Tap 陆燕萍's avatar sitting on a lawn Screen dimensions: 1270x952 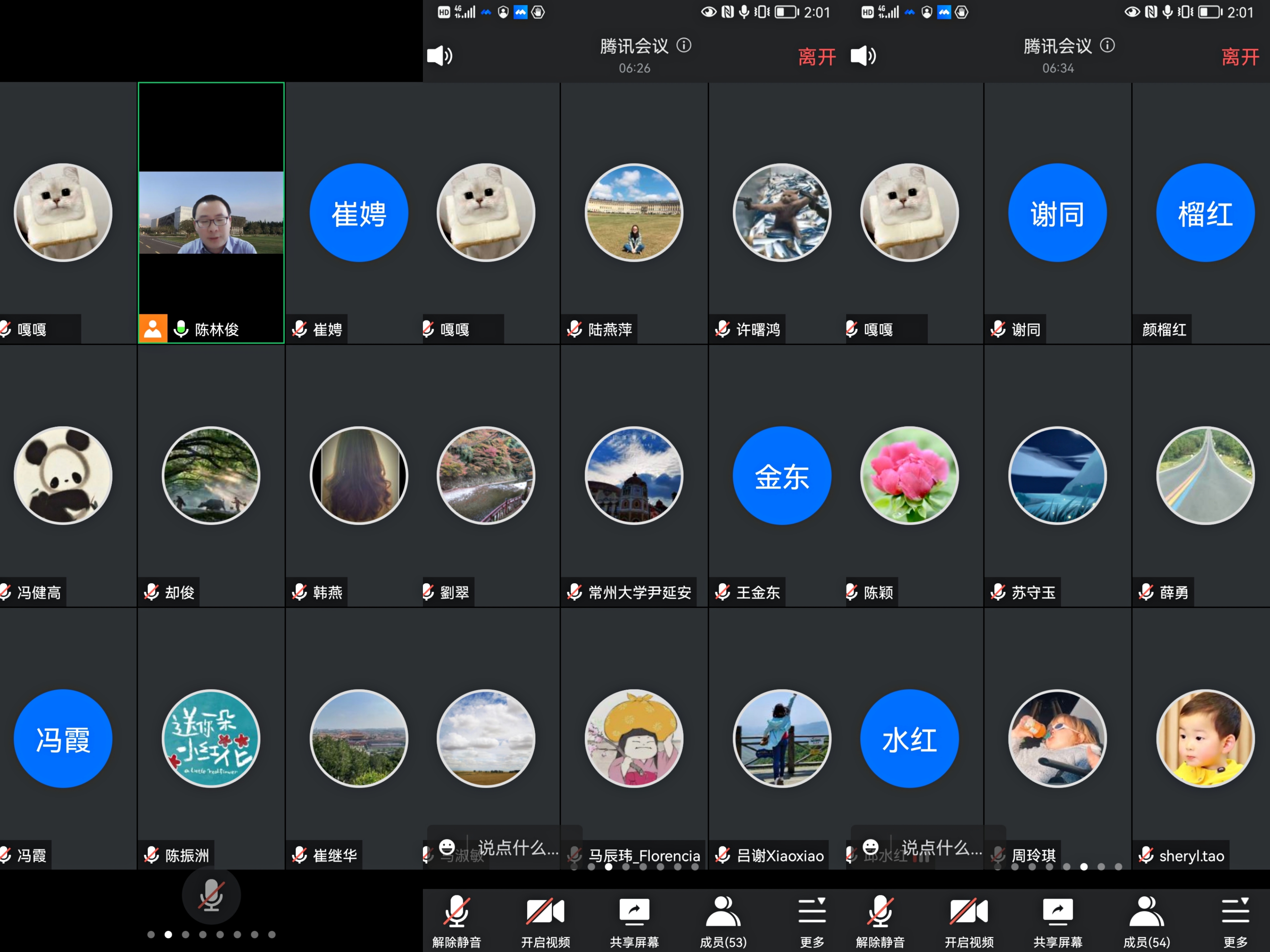point(634,213)
